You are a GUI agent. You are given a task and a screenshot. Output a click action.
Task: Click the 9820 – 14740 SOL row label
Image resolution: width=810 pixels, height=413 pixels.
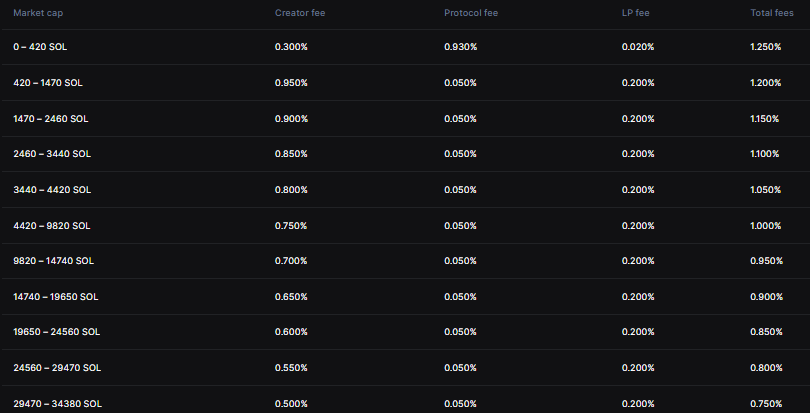coord(54,261)
